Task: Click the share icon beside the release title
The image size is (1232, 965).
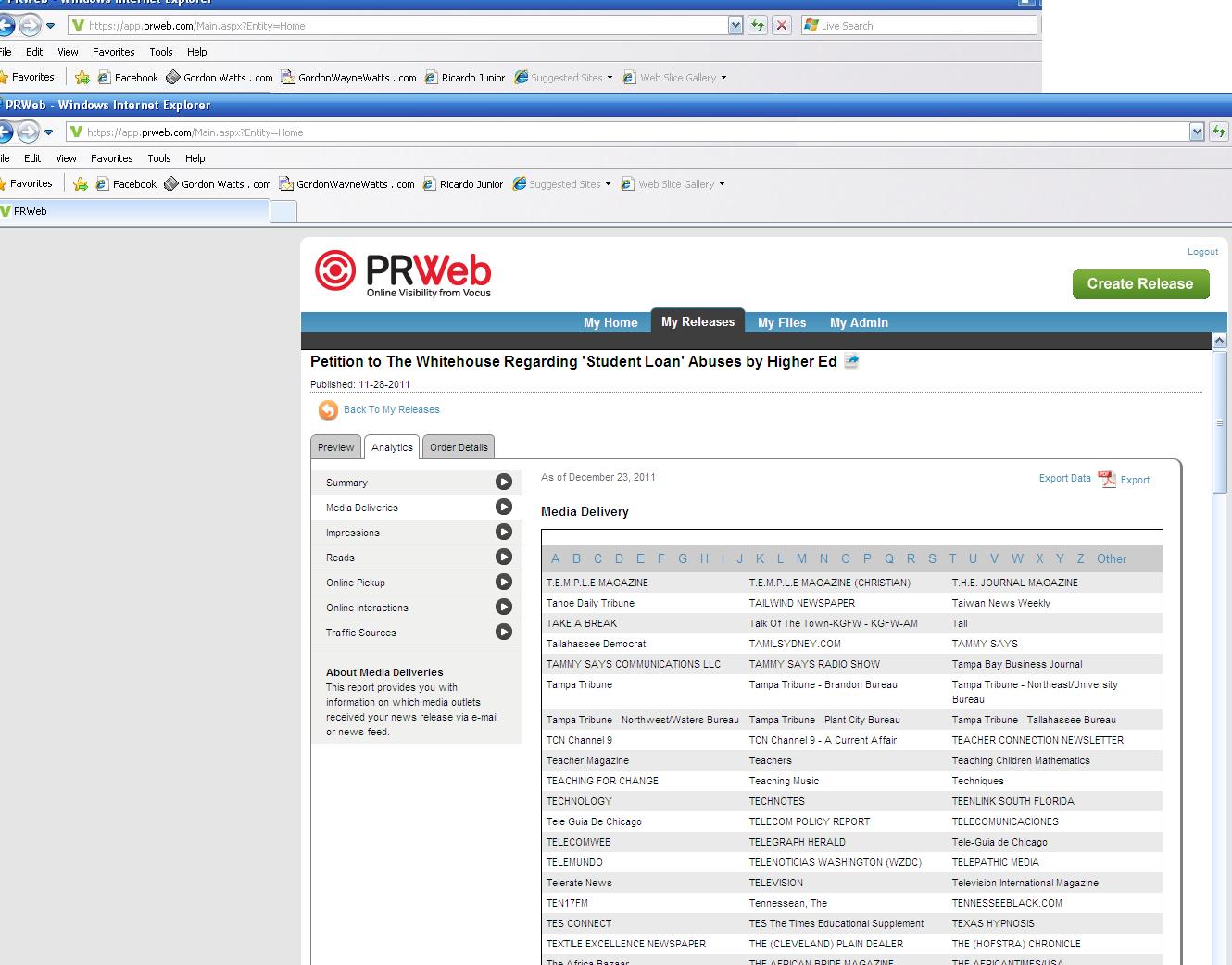Action: pyautogui.click(x=851, y=361)
